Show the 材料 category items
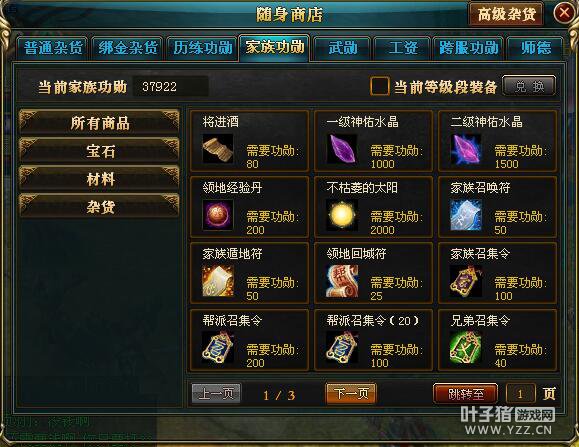 pyautogui.click(x=100, y=179)
